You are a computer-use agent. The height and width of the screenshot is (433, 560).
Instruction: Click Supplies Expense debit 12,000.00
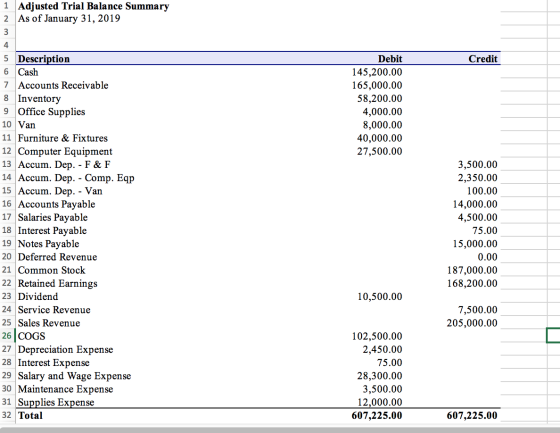380,402
